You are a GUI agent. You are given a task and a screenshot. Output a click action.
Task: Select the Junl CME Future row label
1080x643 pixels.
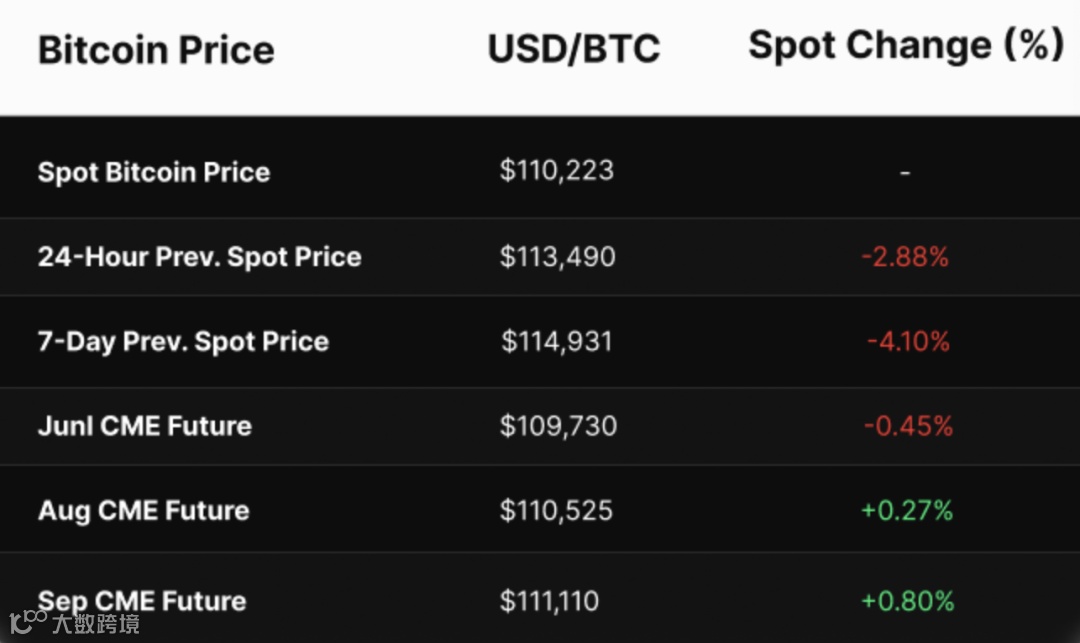tap(145, 426)
